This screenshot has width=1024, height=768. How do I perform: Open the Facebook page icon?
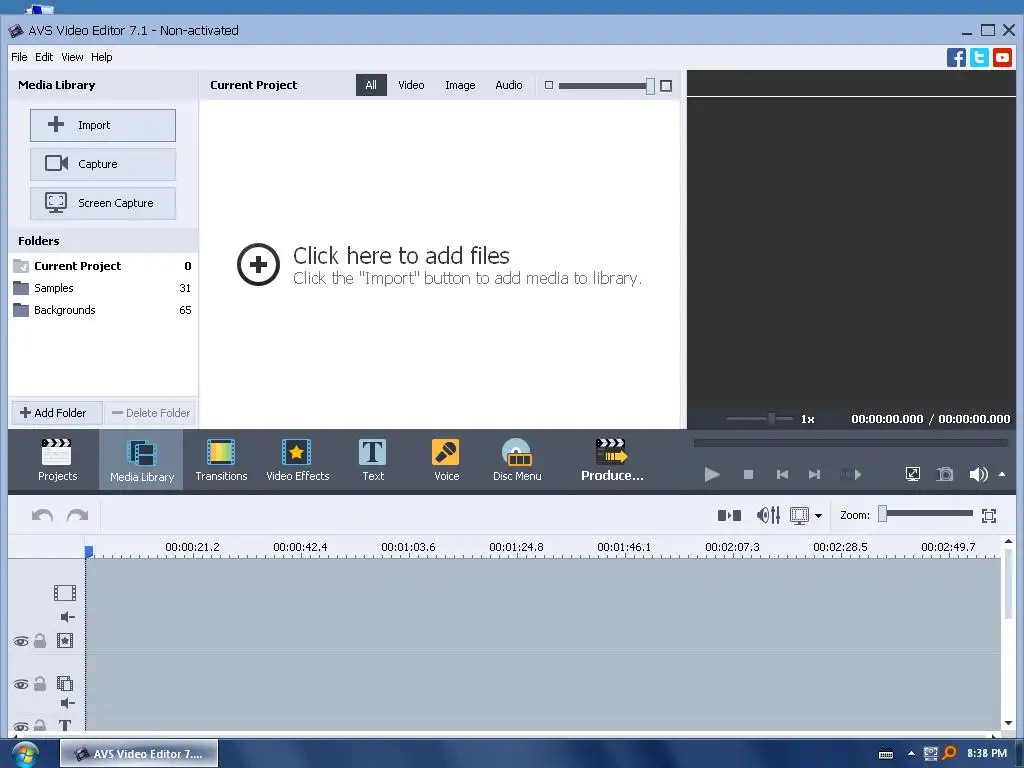[956, 57]
